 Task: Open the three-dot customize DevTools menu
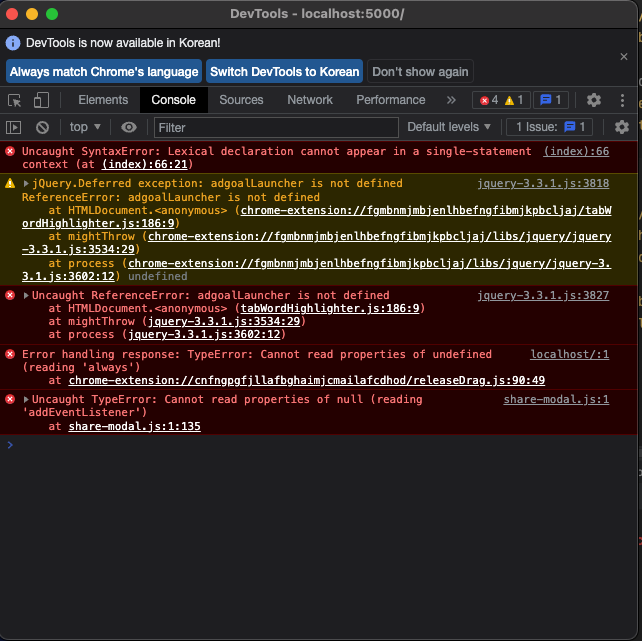pos(622,100)
